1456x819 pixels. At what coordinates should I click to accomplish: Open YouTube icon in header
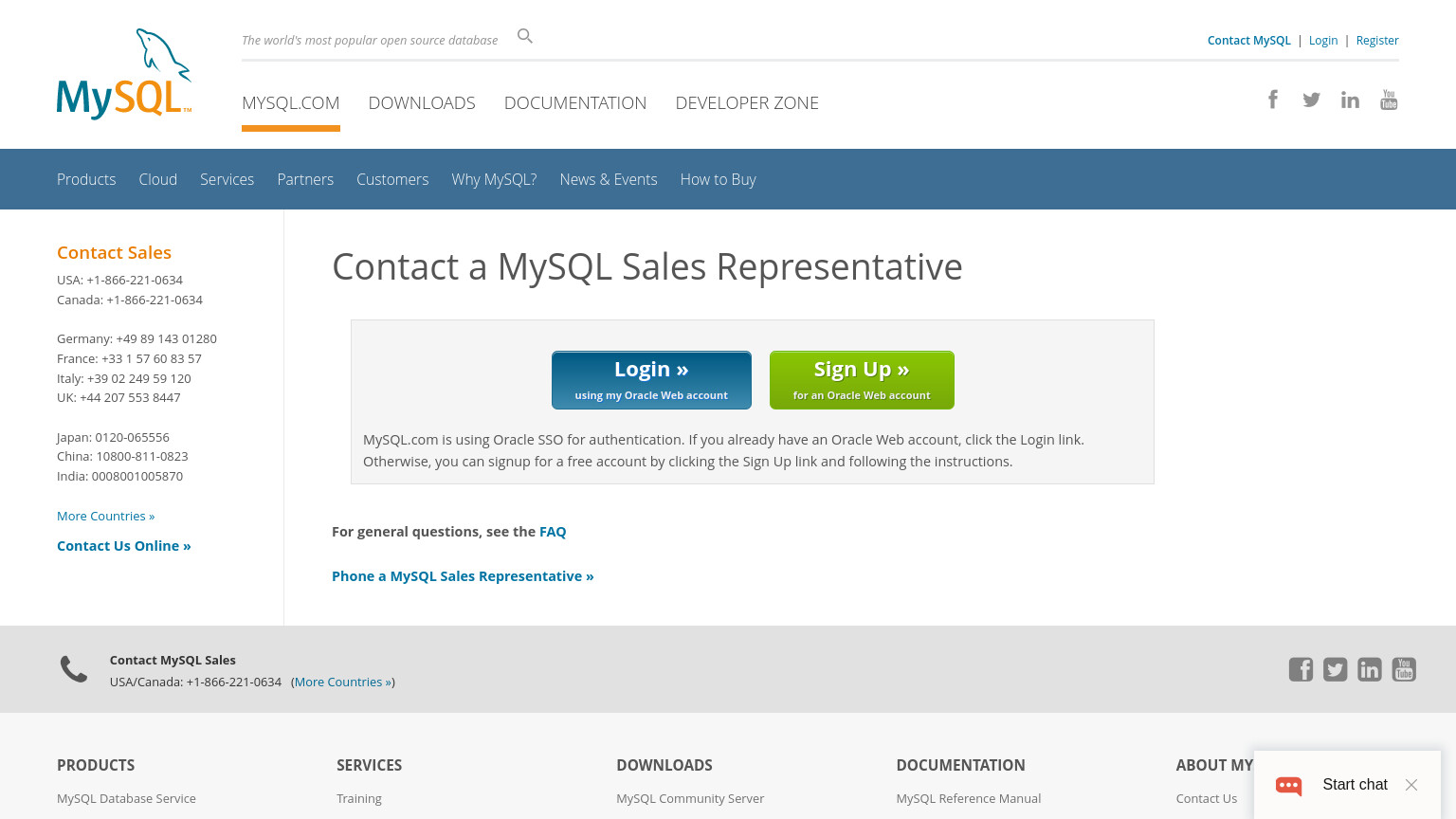coord(1389,100)
